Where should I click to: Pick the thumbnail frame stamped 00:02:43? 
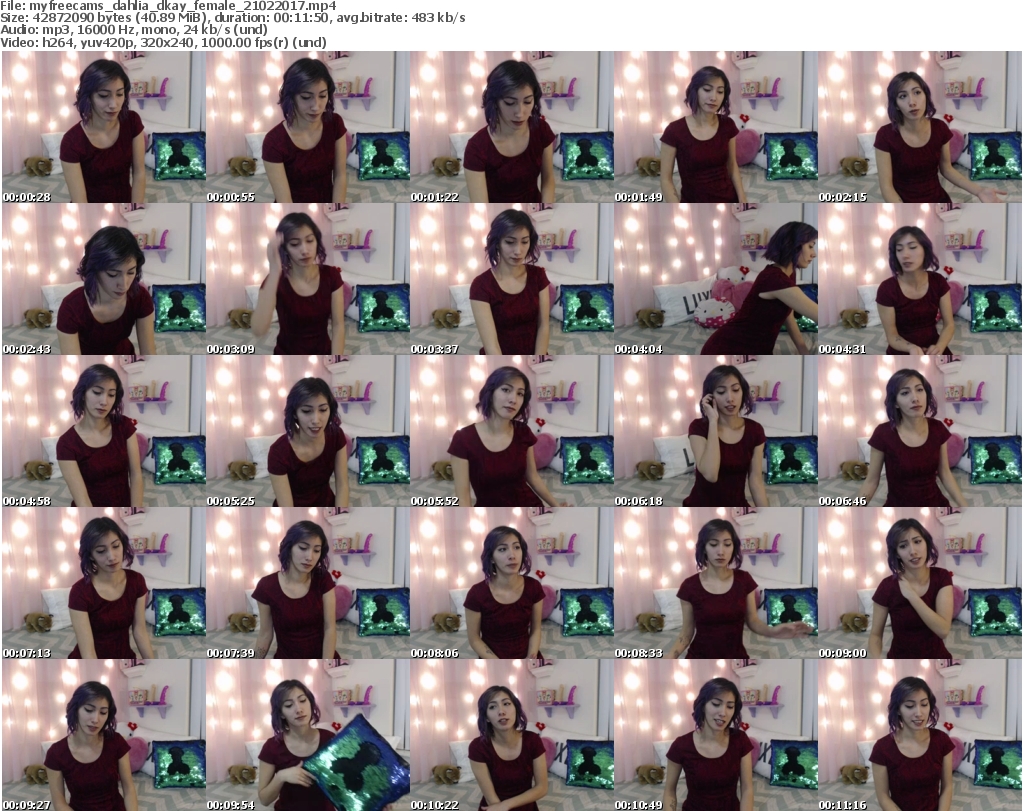(104, 279)
